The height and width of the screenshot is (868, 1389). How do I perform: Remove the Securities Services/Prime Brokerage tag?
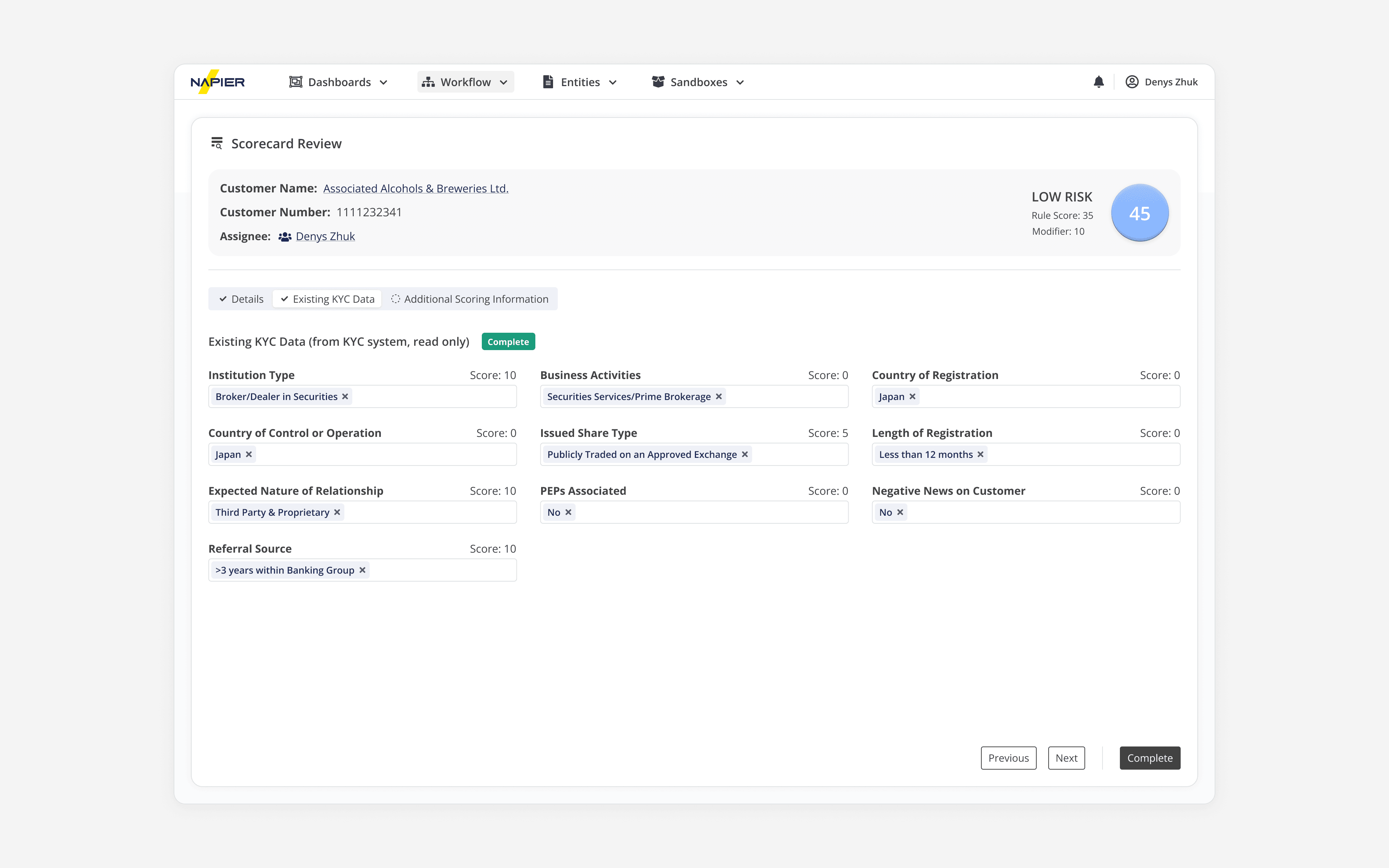(x=718, y=397)
